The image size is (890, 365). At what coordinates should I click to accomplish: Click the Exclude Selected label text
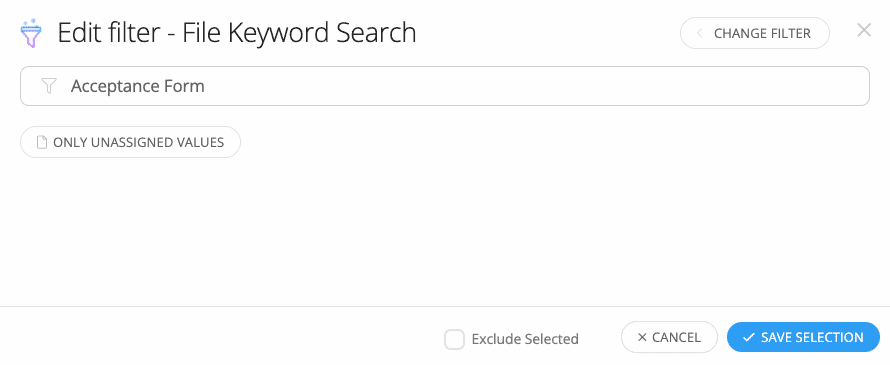click(x=525, y=339)
